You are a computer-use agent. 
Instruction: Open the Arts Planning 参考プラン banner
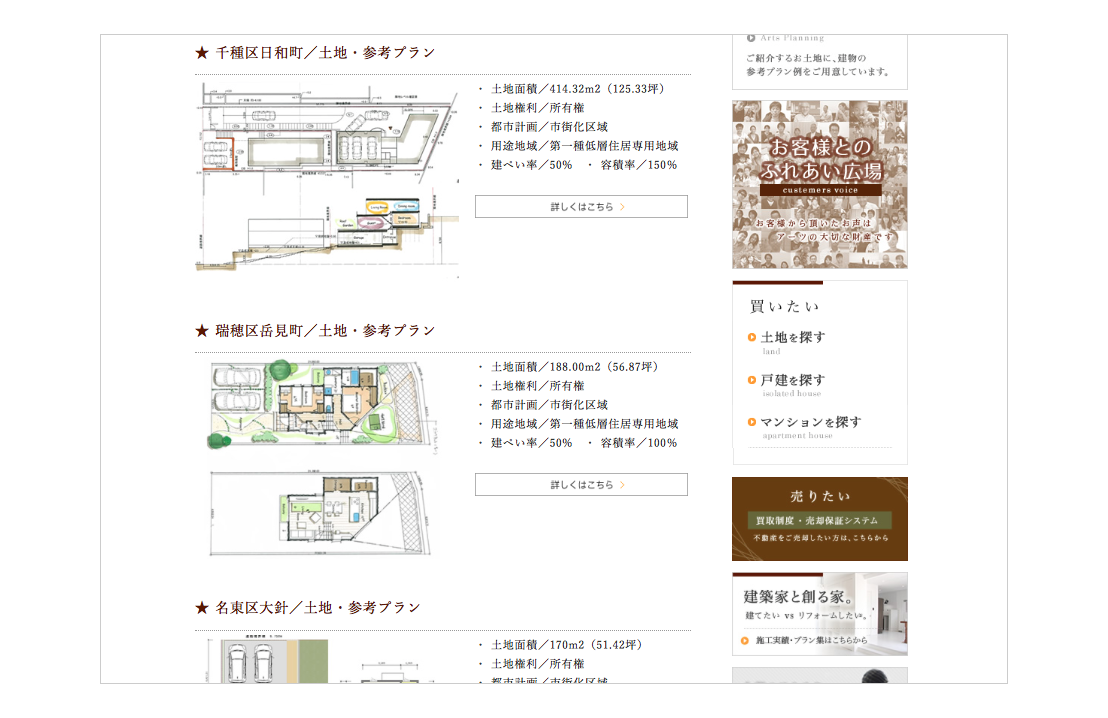(x=819, y=61)
